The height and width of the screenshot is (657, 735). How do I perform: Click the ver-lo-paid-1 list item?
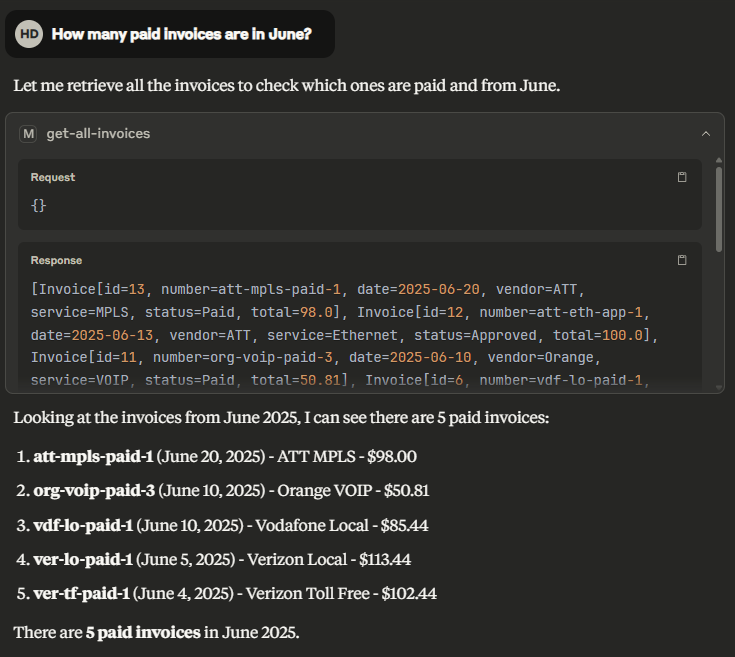pyautogui.click(x=213, y=560)
